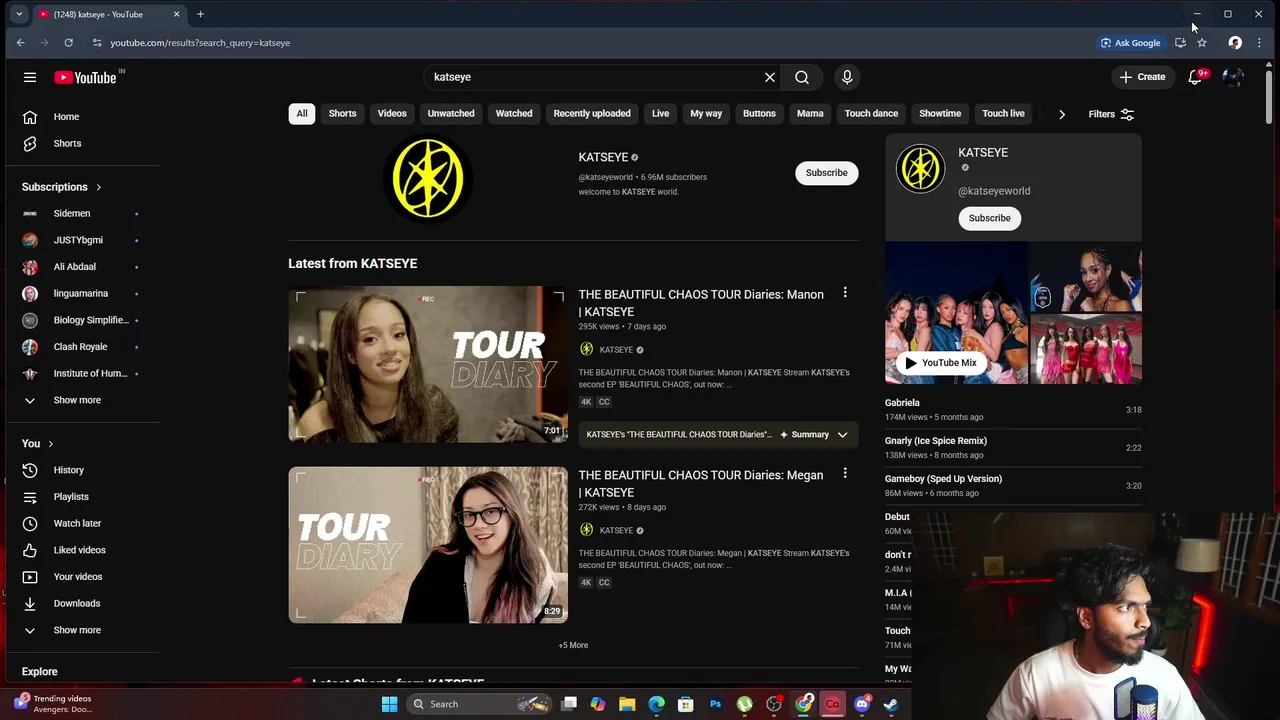Subscribe to KATSEYE in channel result
The image size is (1280, 720).
click(x=827, y=173)
